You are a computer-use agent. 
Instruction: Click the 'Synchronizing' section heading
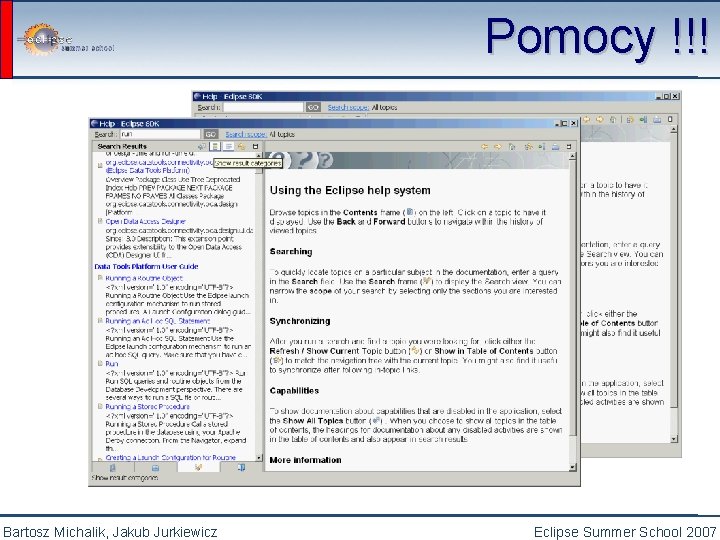click(x=300, y=321)
